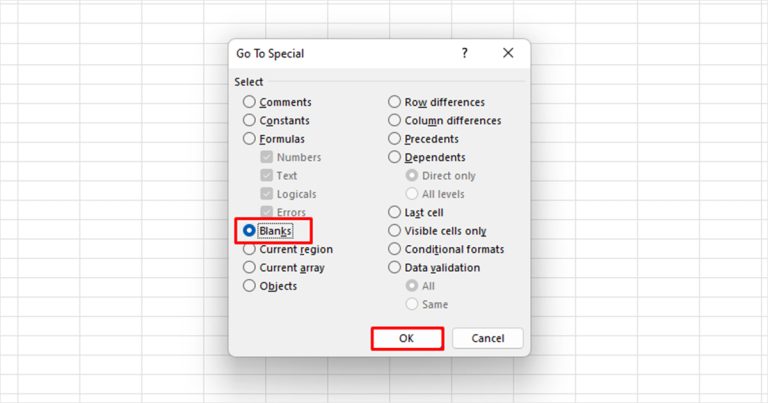Toggle the Numbers checkbox under Formulas
Viewport: 768px width, 403px height.
267,157
